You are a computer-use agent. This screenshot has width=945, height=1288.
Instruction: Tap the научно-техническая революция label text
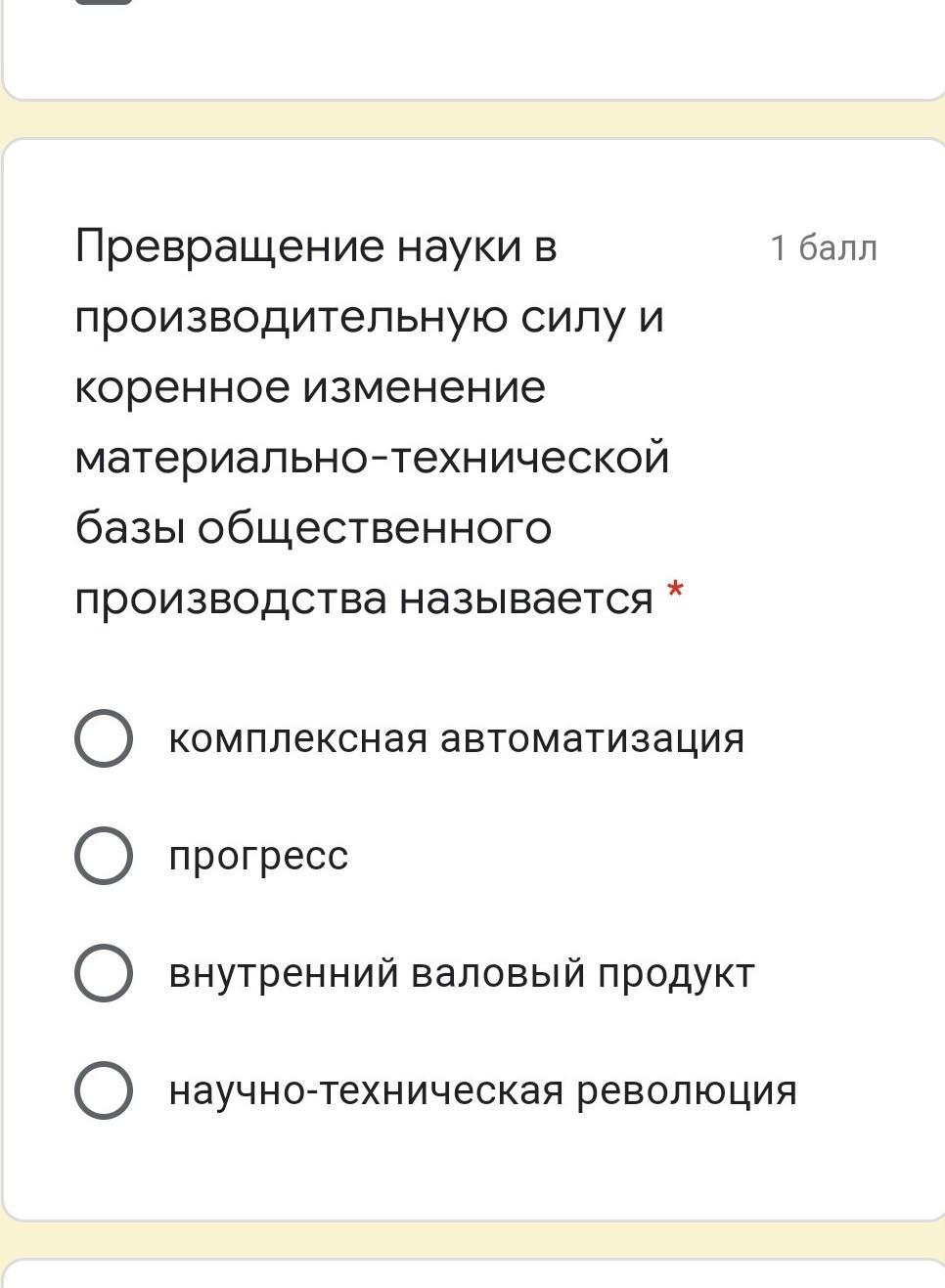click(x=482, y=1090)
